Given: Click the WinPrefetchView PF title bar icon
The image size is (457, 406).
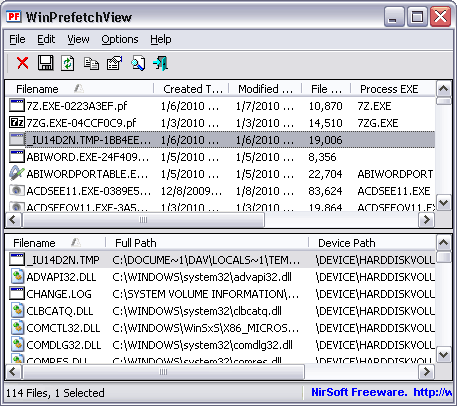Looking at the screenshot, I should [14, 16].
